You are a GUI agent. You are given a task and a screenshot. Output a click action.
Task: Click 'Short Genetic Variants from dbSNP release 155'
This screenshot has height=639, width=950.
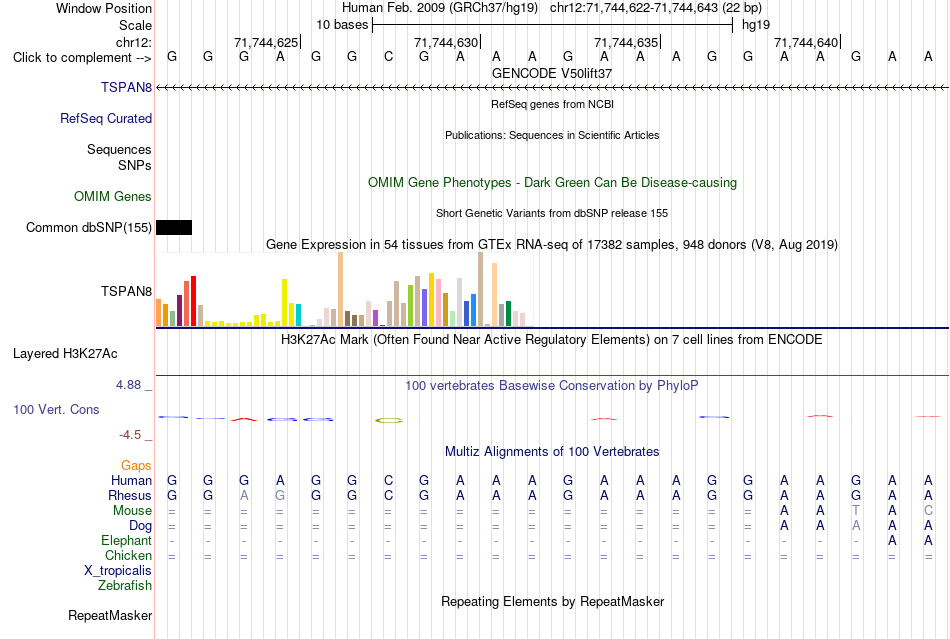tap(552, 213)
